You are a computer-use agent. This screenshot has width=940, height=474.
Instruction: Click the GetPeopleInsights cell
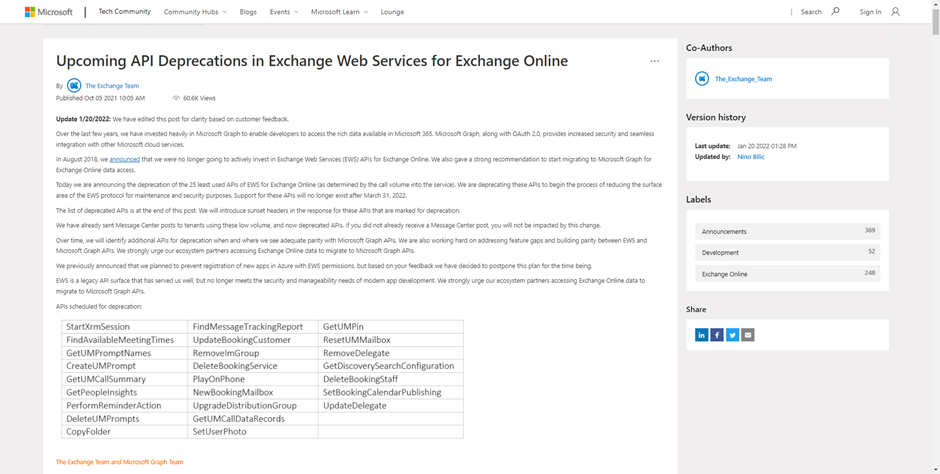pos(125,393)
